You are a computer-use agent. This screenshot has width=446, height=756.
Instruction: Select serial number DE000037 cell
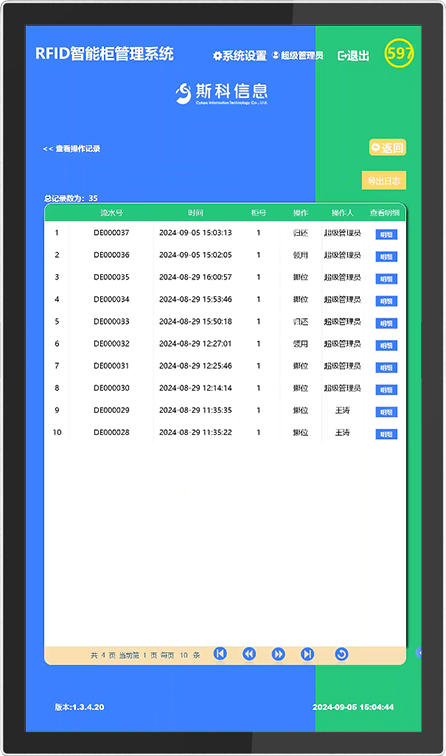point(111,232)
